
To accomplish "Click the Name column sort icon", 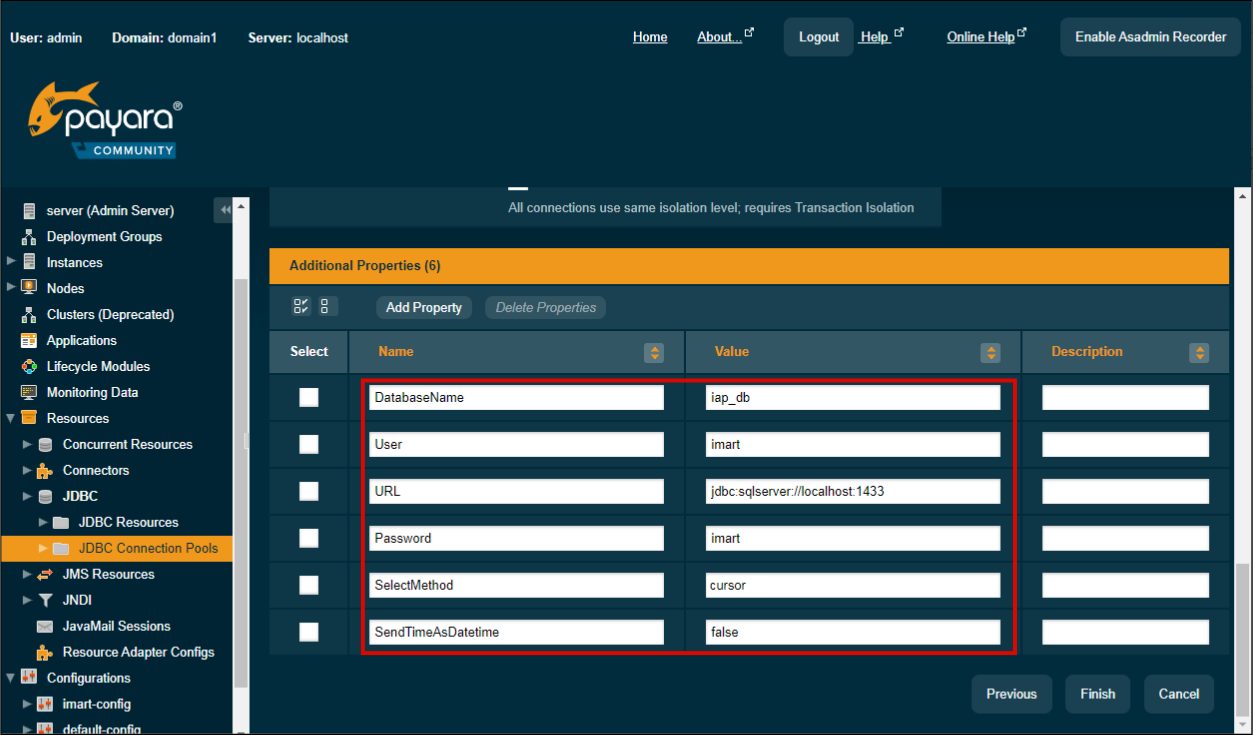I will [x=654, y=352].
